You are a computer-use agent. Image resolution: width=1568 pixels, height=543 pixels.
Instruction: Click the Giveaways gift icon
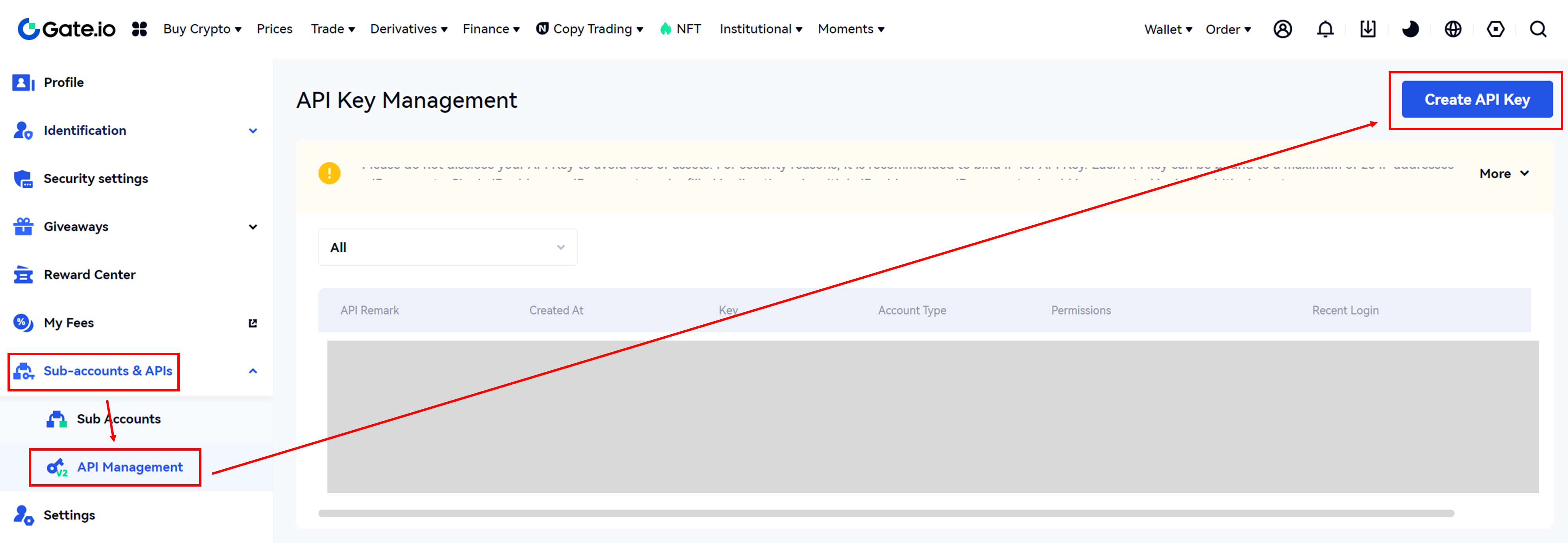click(23, 226)
